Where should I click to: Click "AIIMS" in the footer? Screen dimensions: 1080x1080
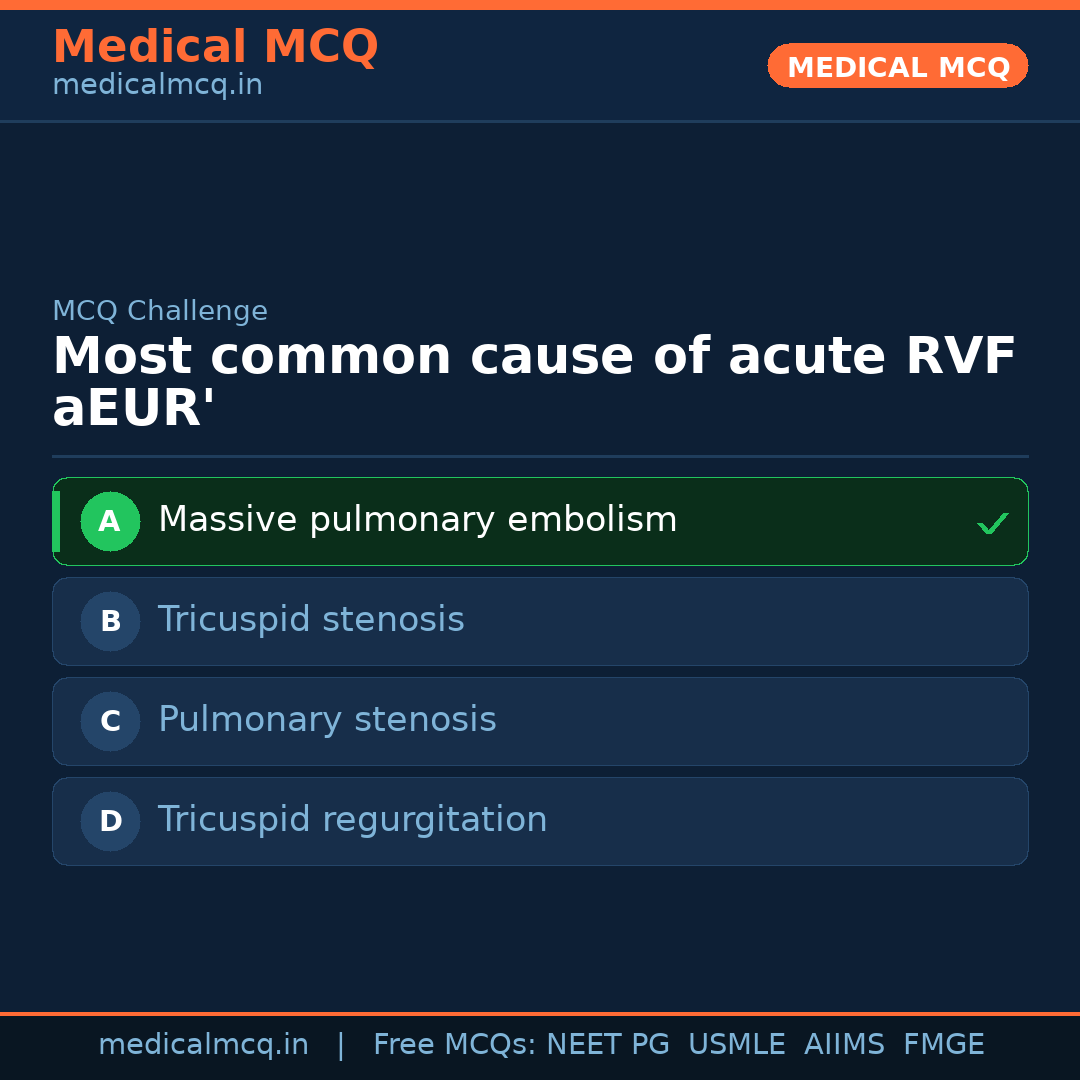(844, 1045)
